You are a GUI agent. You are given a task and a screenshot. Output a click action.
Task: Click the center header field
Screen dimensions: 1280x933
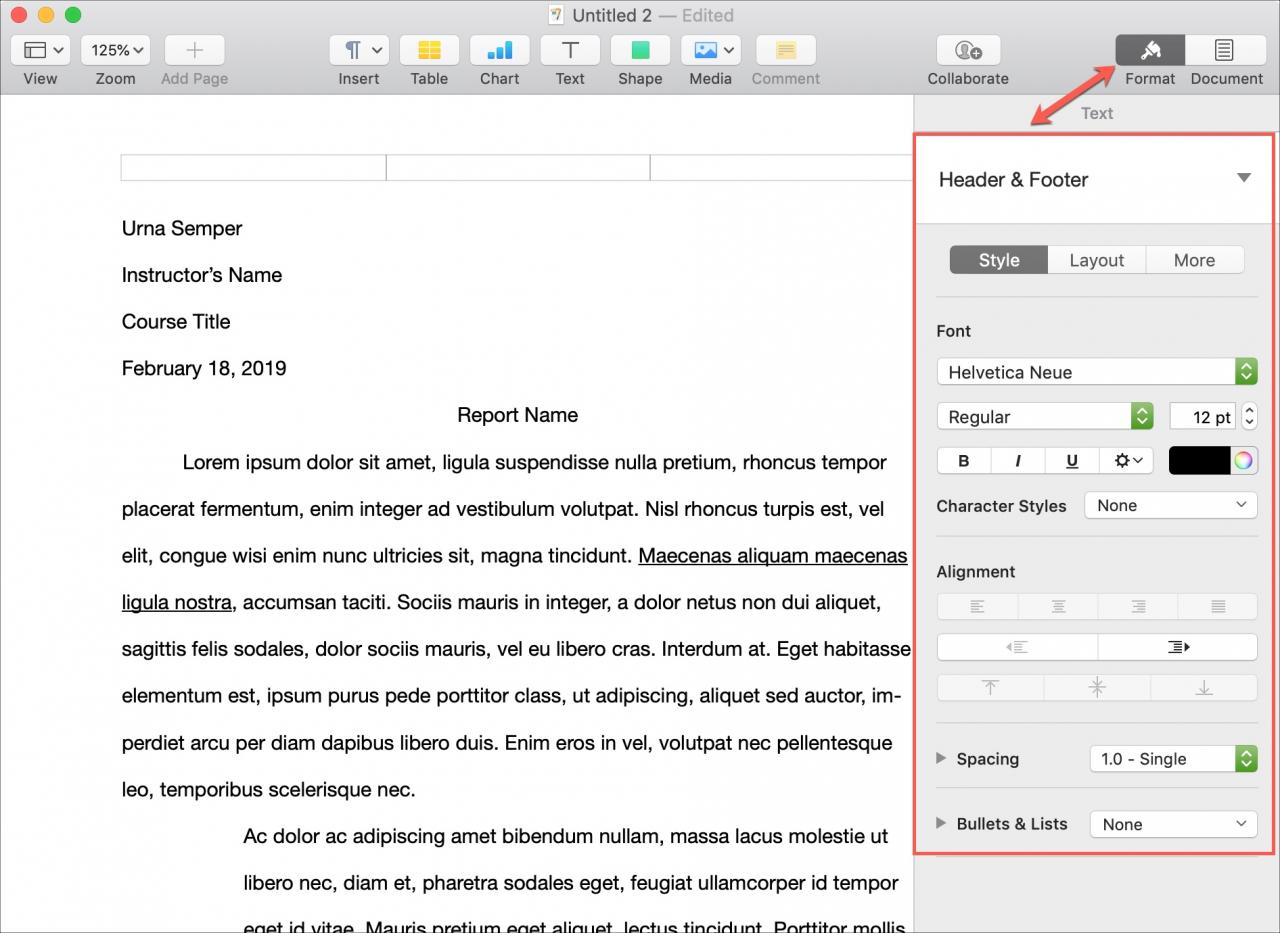tap(518, 168)
